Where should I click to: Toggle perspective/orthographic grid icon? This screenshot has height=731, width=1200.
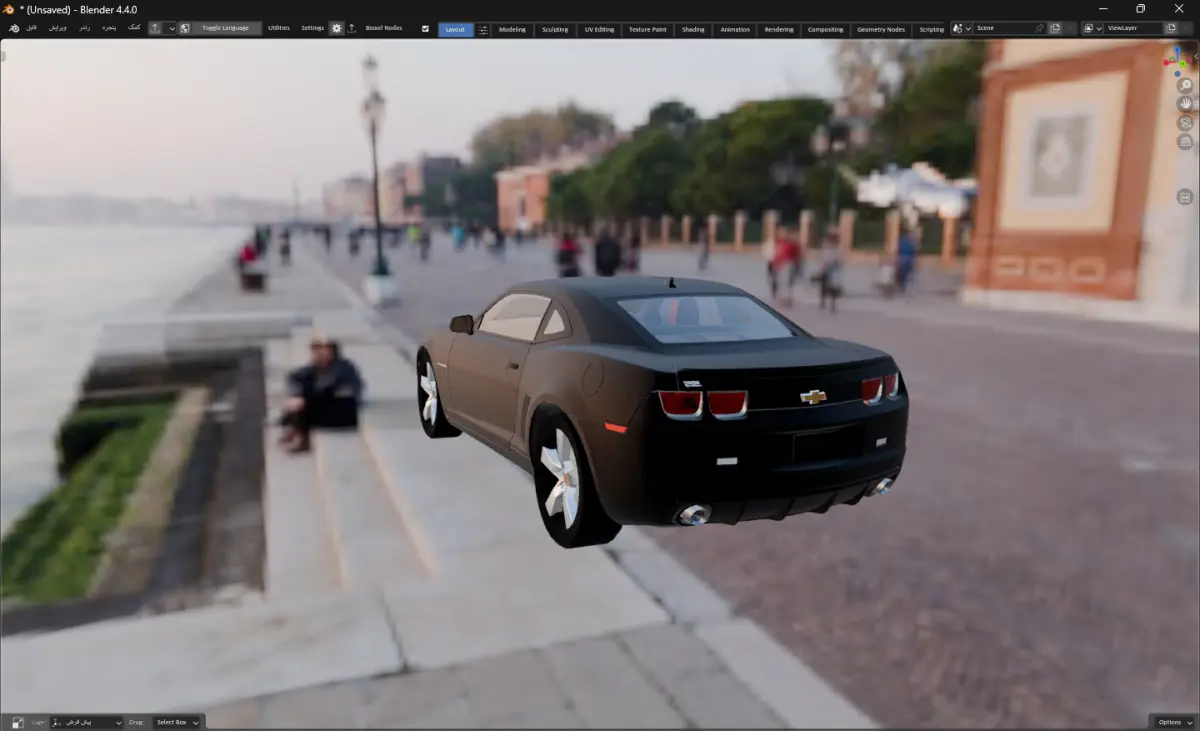[1186, 142]
